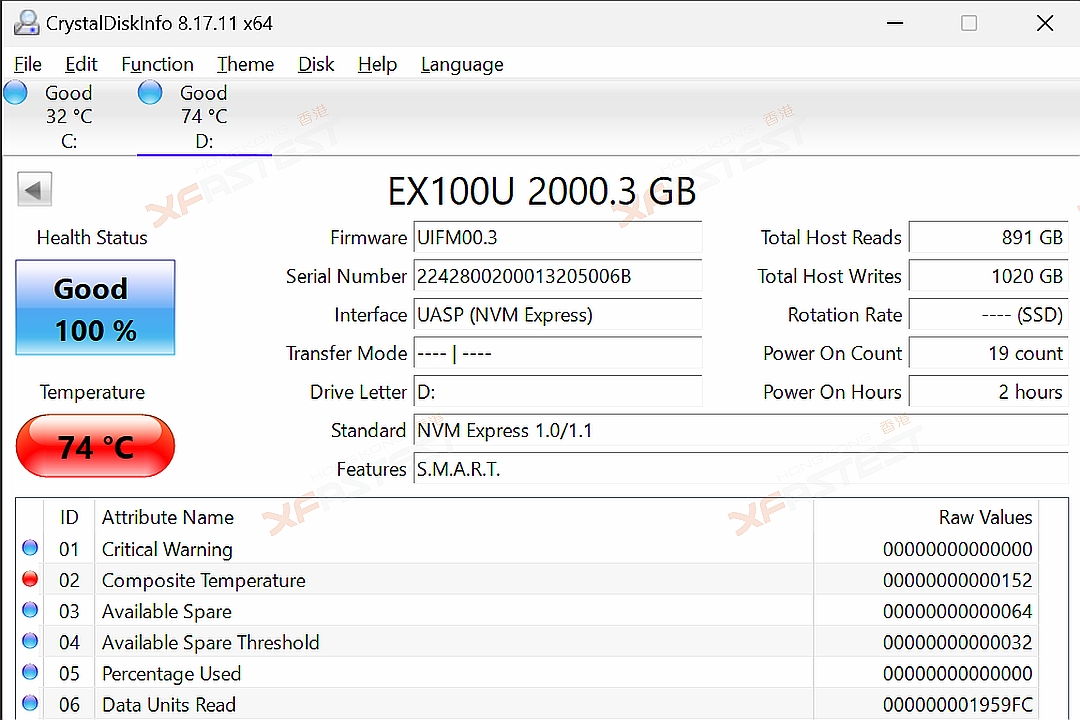The width and height of the screenshot is (1080, 720).
Task: Click the Rotation Rate value ---- (SSD)
Action: click(x=988, y=315)
